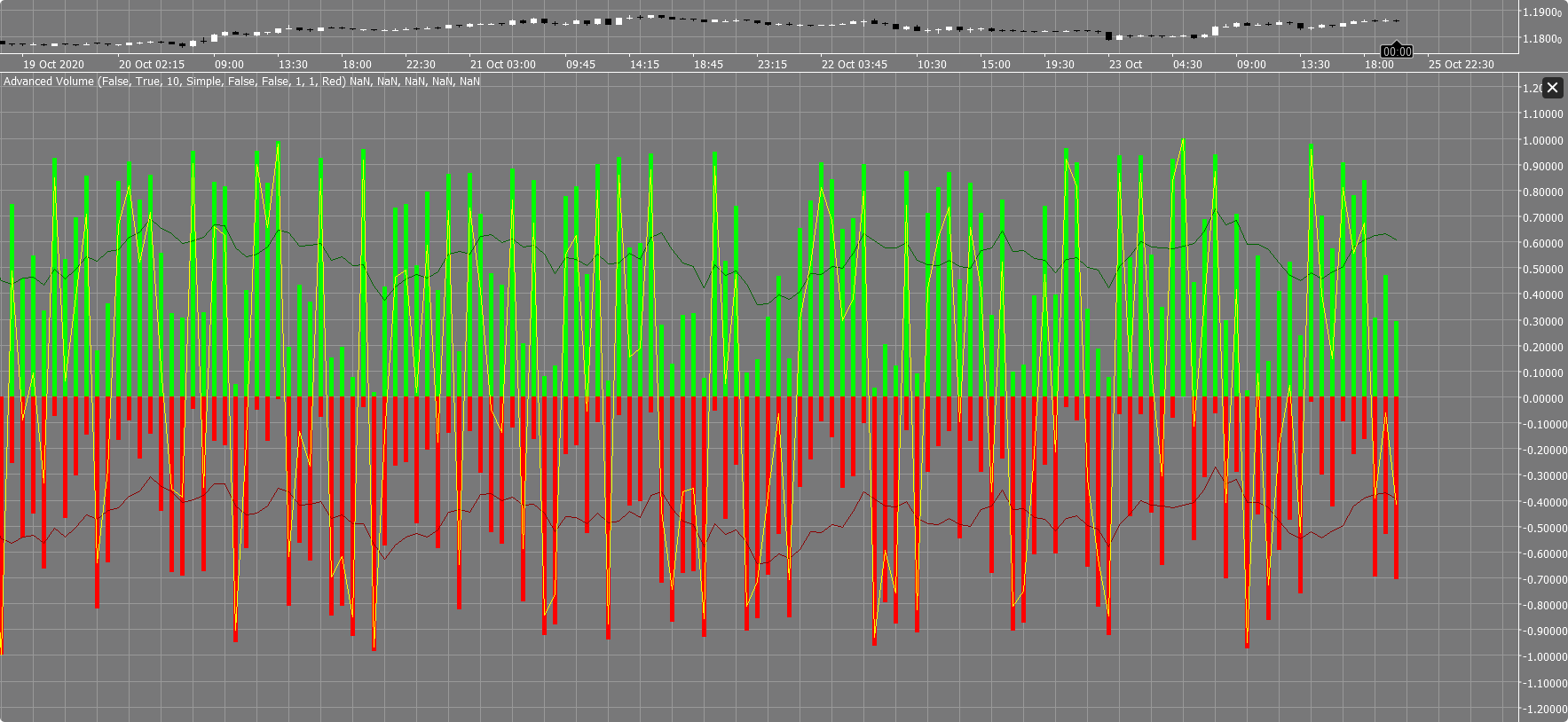Screen dimensions: 1568x722
Task: Click the '19:30' time axis label
Action: (1060, 65)
